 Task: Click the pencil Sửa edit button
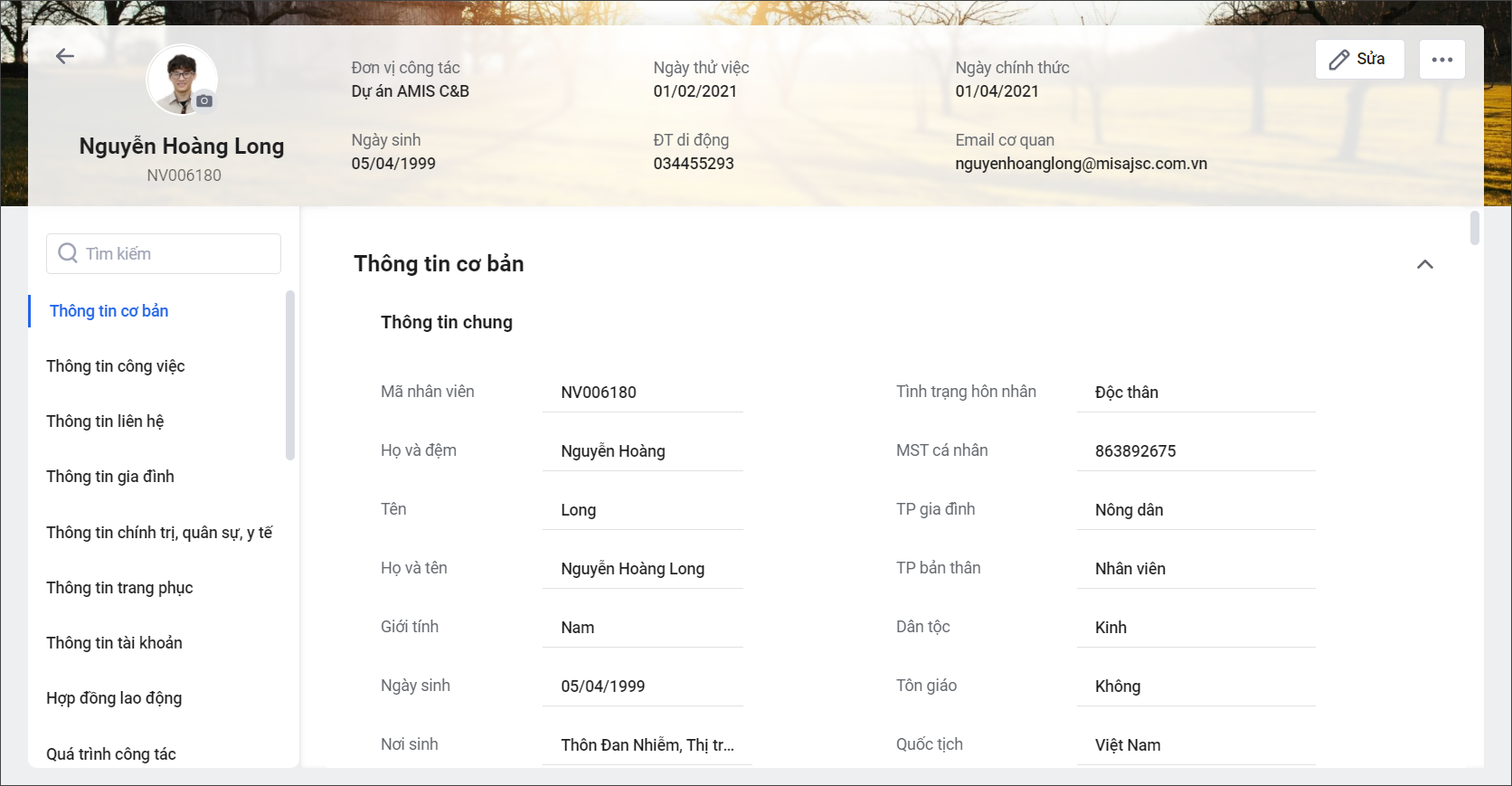(1359, 60)
